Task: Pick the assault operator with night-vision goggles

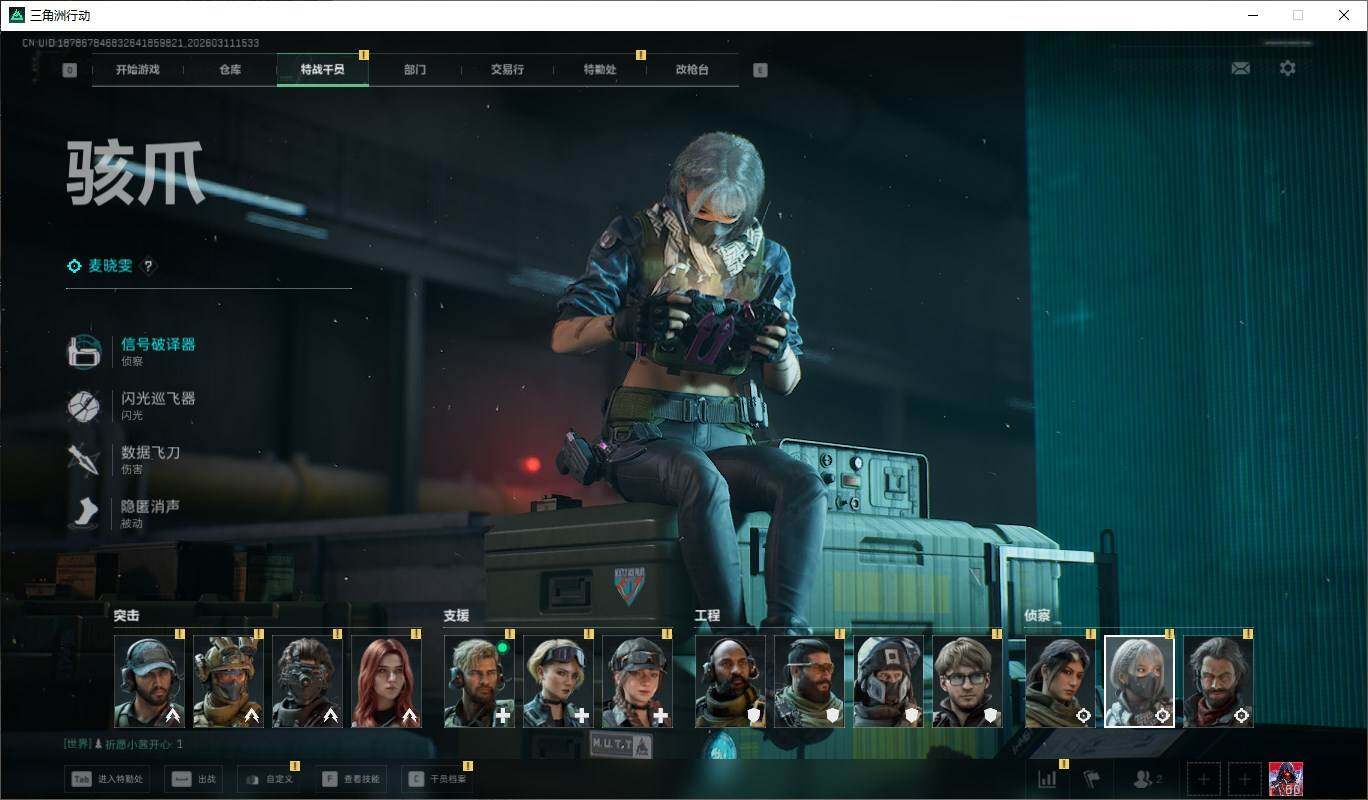Action: pos(307,682)
